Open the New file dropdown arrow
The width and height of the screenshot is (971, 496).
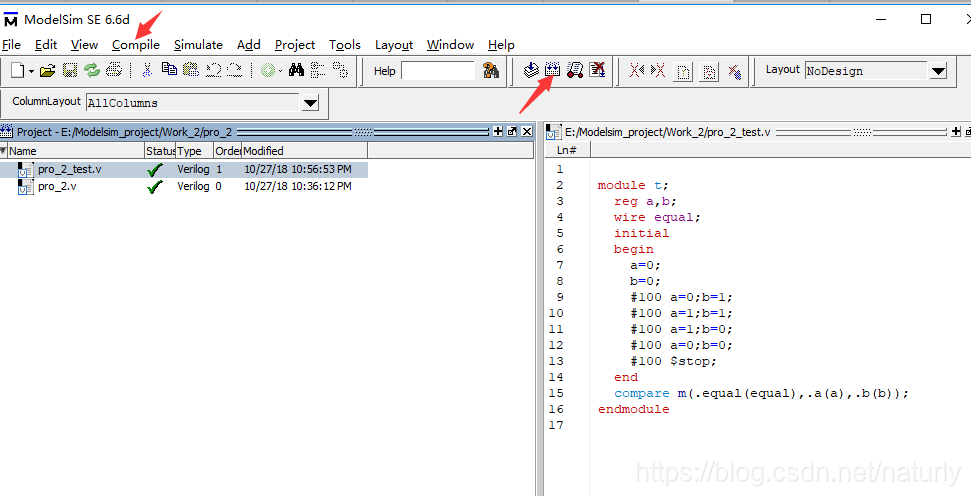click(x=31, y=71)
